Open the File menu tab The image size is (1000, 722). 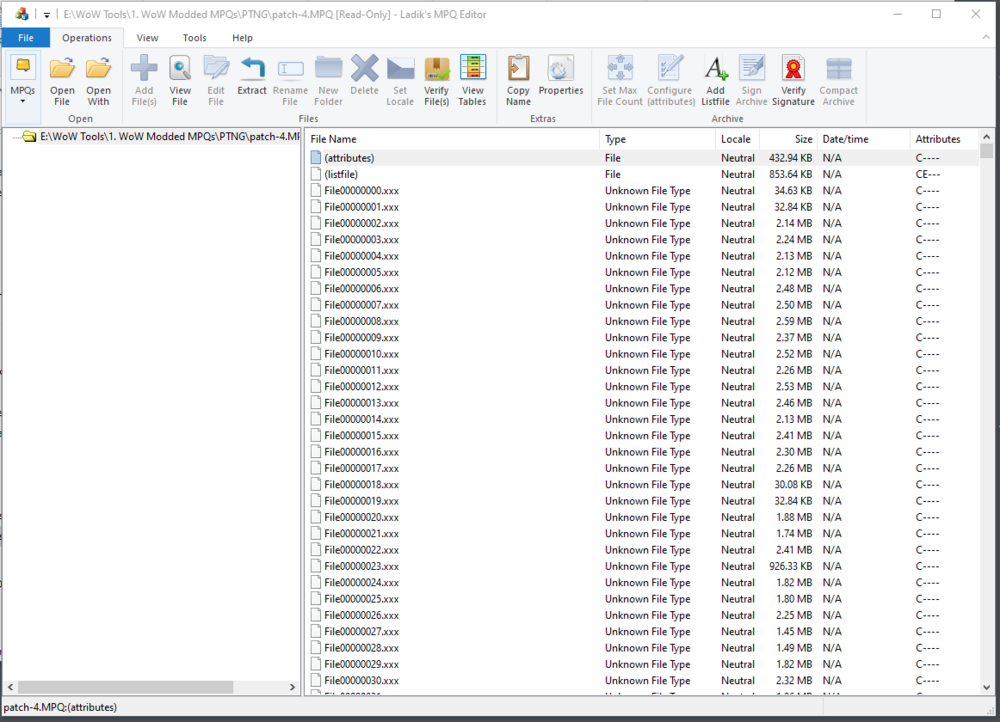26,38
